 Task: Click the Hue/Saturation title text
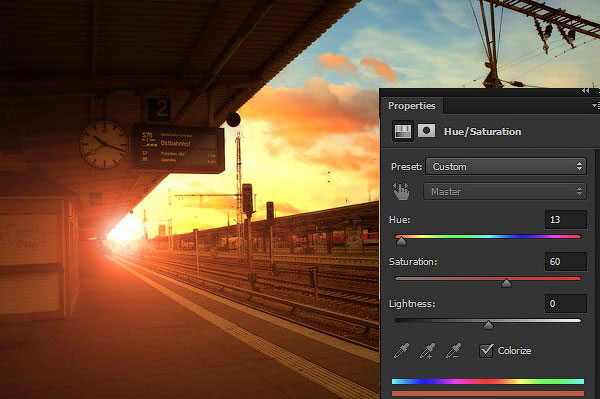[x=483, y=132]
